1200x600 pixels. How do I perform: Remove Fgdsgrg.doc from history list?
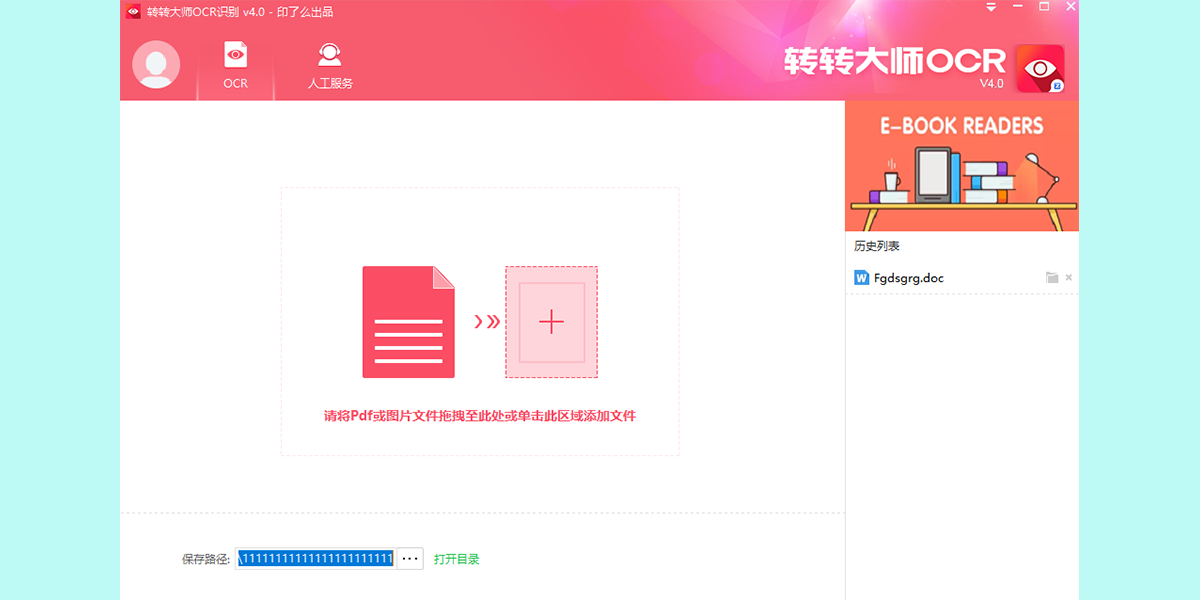[x=1069, y=278]
